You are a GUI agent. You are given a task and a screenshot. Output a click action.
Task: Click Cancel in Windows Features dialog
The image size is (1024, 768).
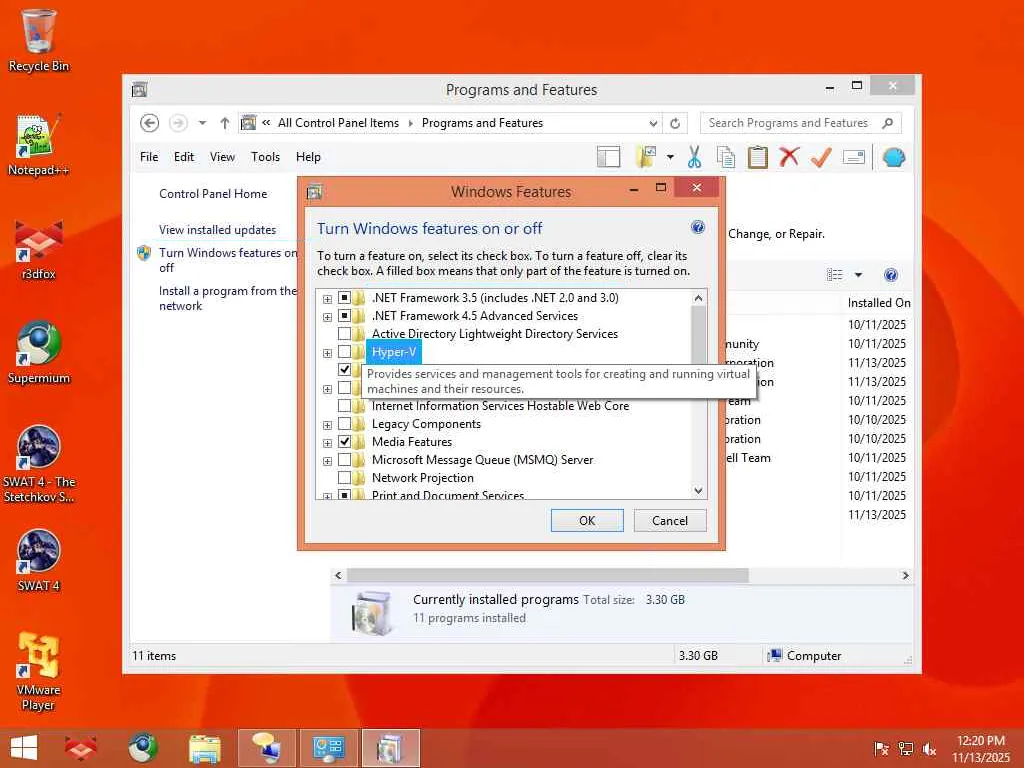point(670,520)
